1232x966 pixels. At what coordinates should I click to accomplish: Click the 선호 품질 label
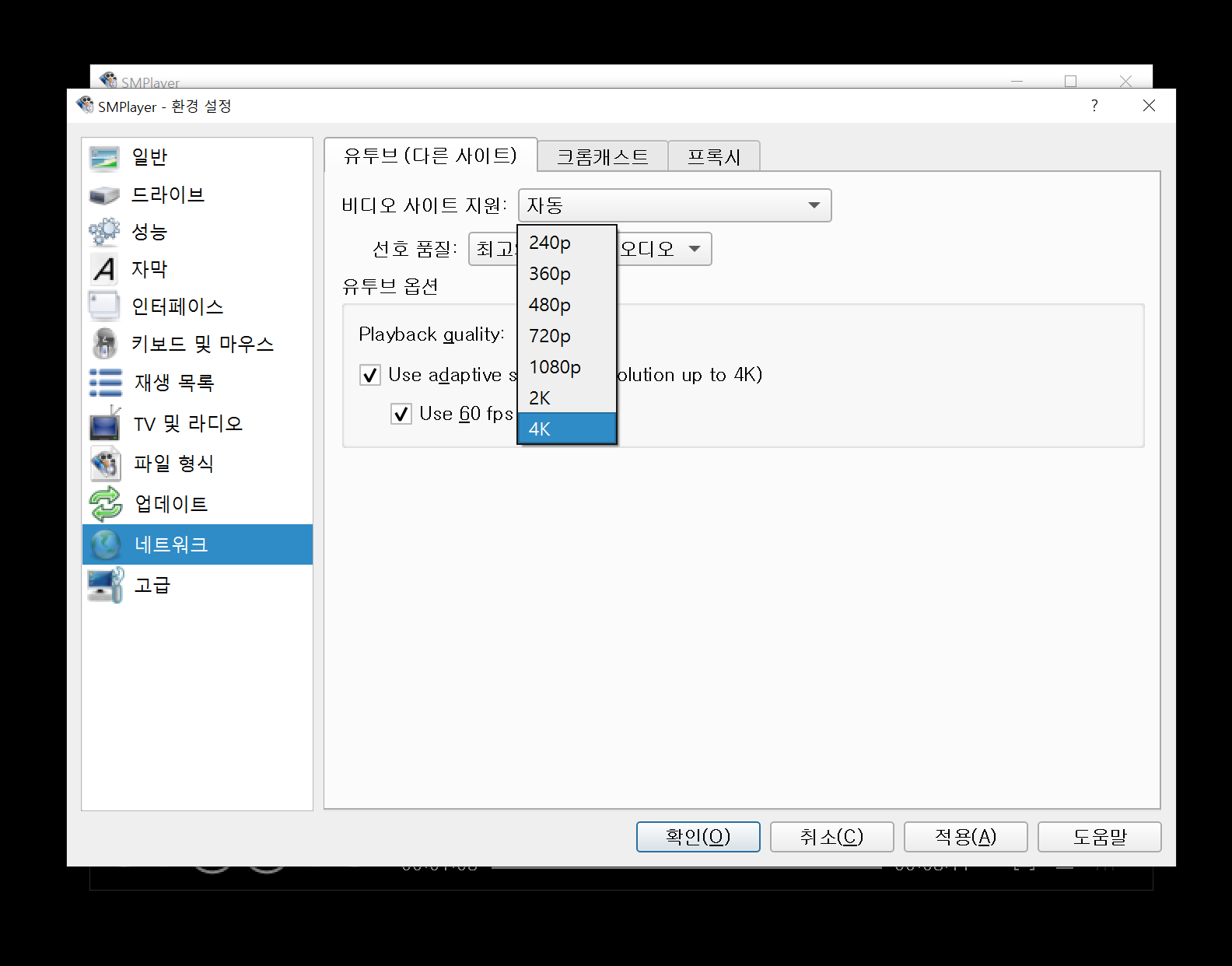pyautogui.click(x=415, y=249)
